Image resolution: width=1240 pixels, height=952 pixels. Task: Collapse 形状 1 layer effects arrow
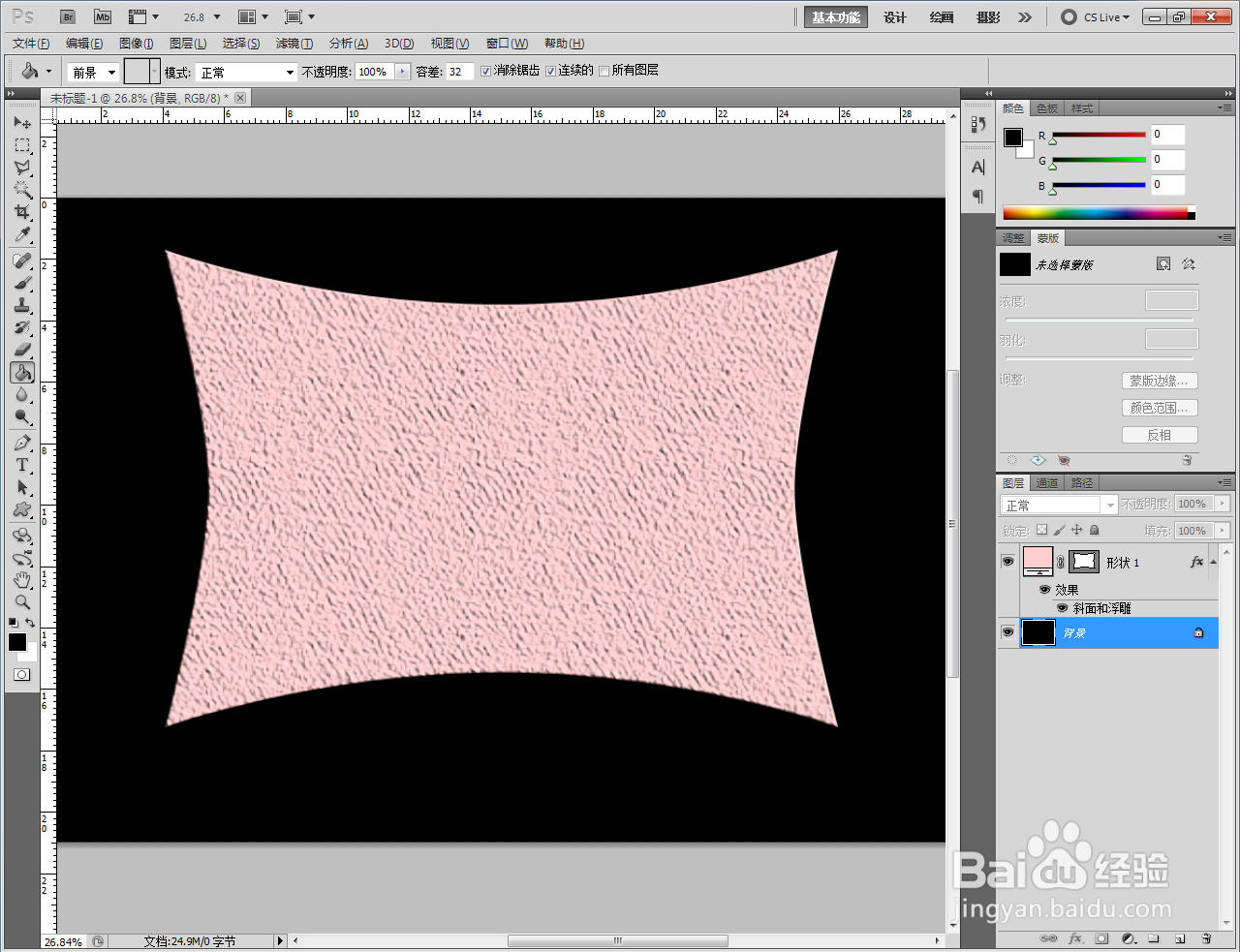pyautogui.click(x=1213, y=562)
